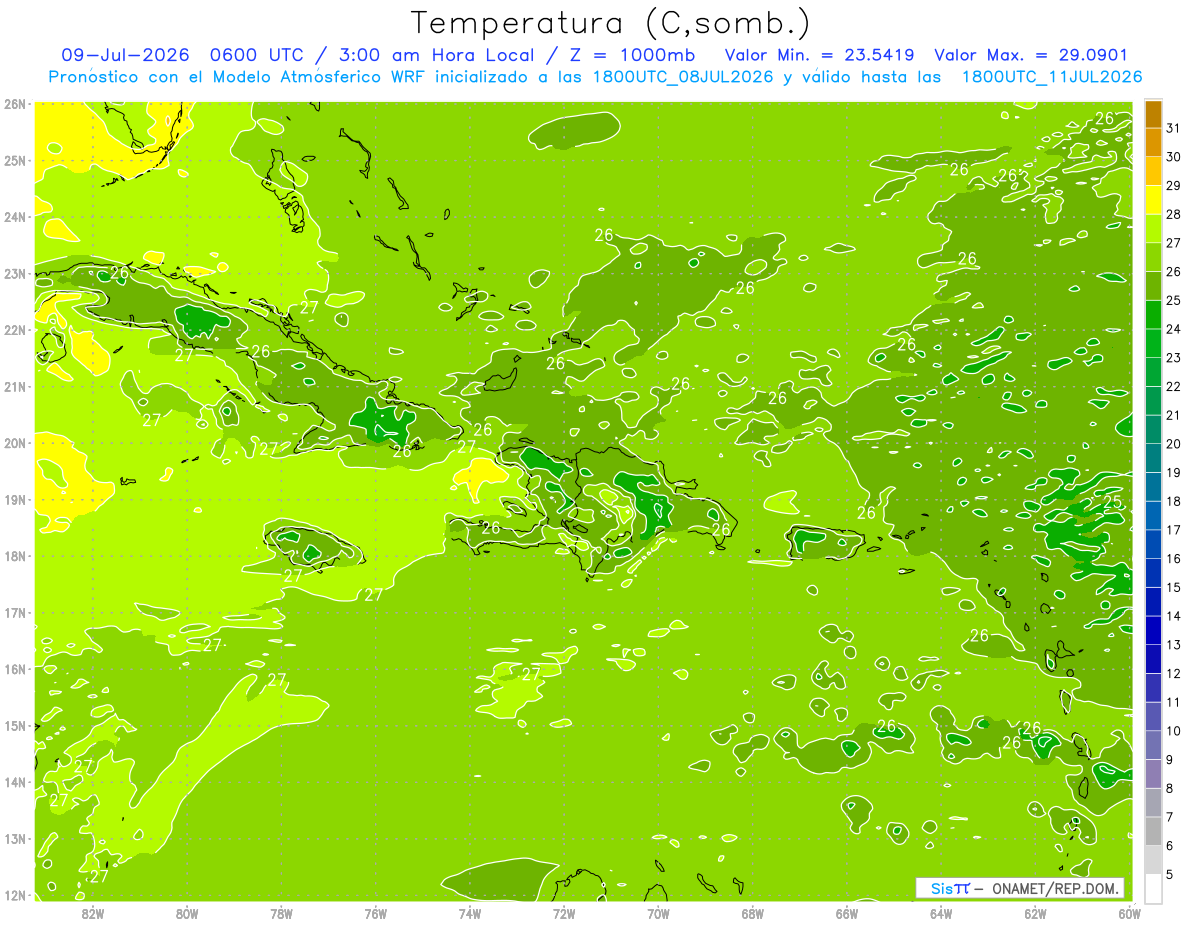Click the "76W" longitude axis label
The image size is (1200, 927).
(x=375, y=914)
